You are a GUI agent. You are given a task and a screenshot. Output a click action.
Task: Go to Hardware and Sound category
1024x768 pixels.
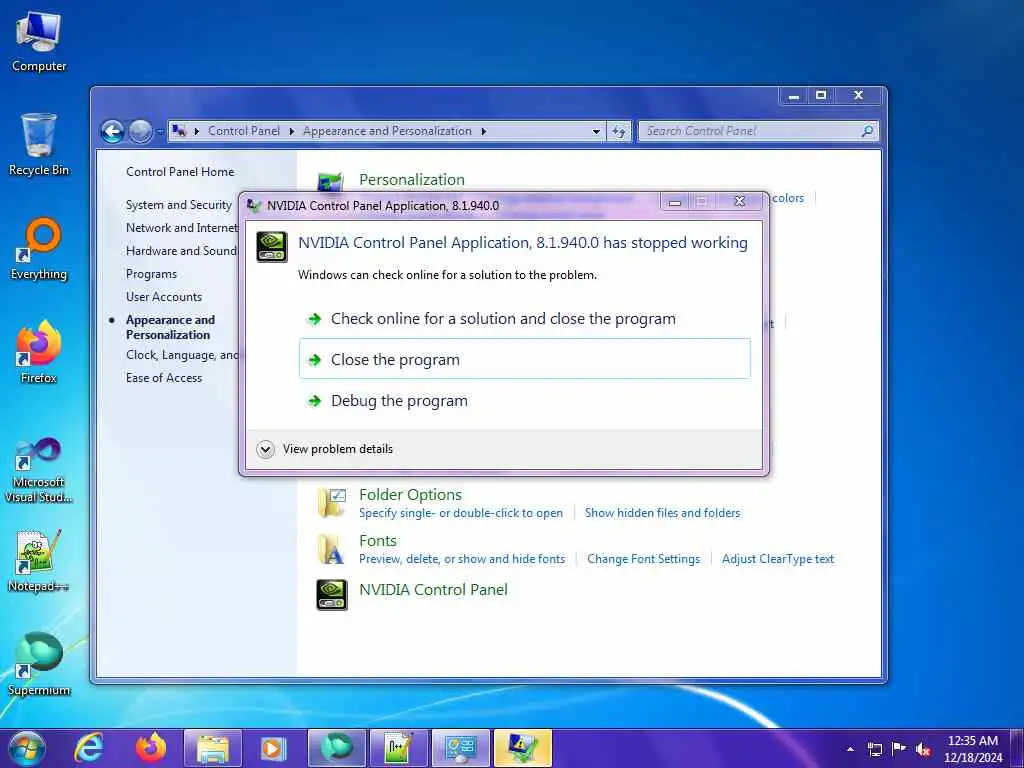click(182, 251)
